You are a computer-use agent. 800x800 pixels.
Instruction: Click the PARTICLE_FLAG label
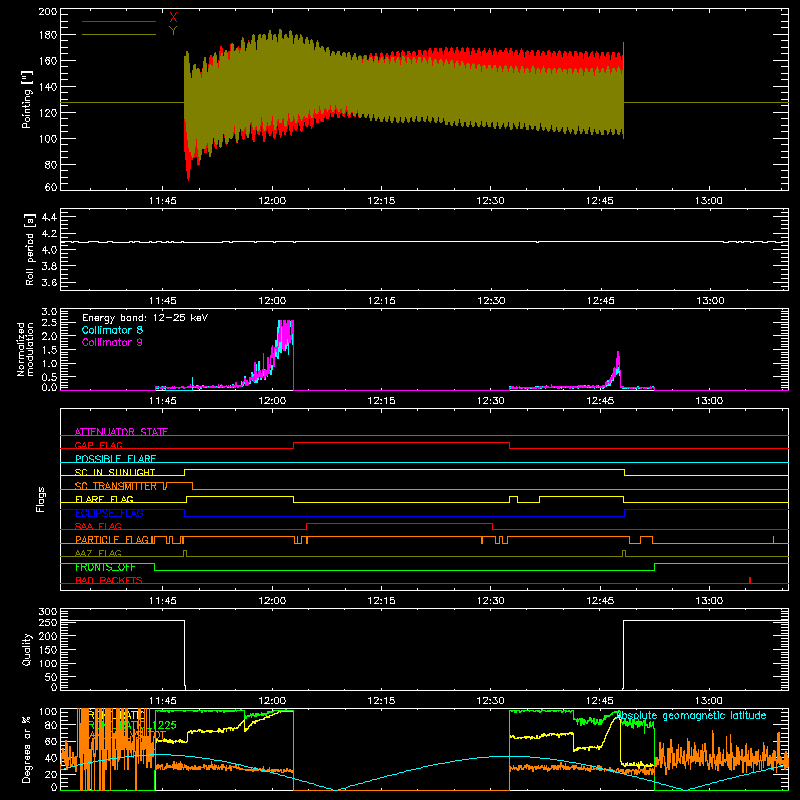(x=112, y=539)
